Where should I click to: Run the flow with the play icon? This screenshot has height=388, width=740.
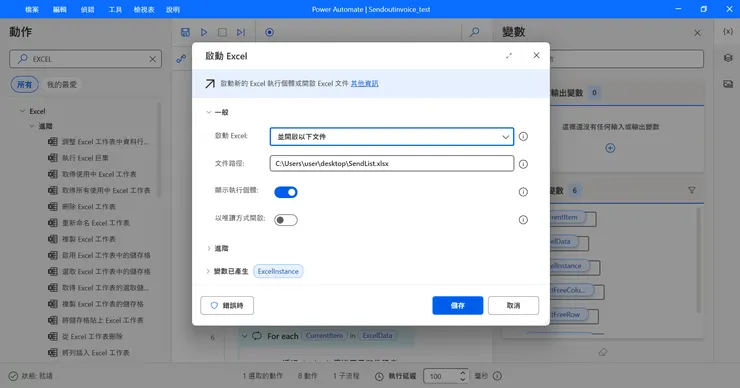click(204, 32)
